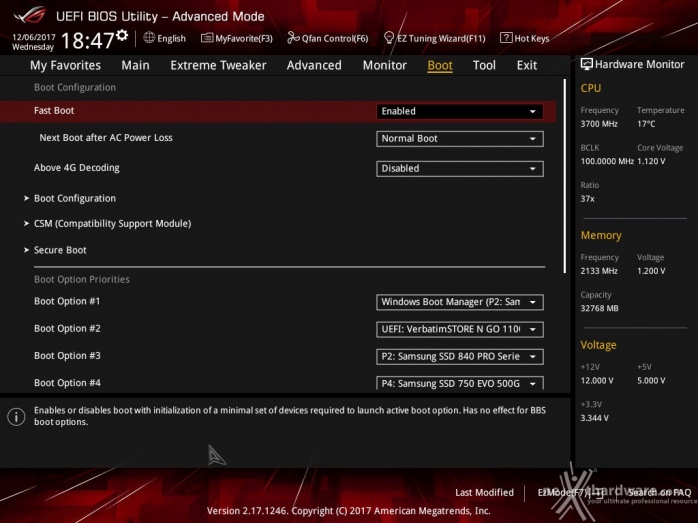Click the EZ Tuning Wizard bulb icon
698x523 pixels.
pos(389,38)
